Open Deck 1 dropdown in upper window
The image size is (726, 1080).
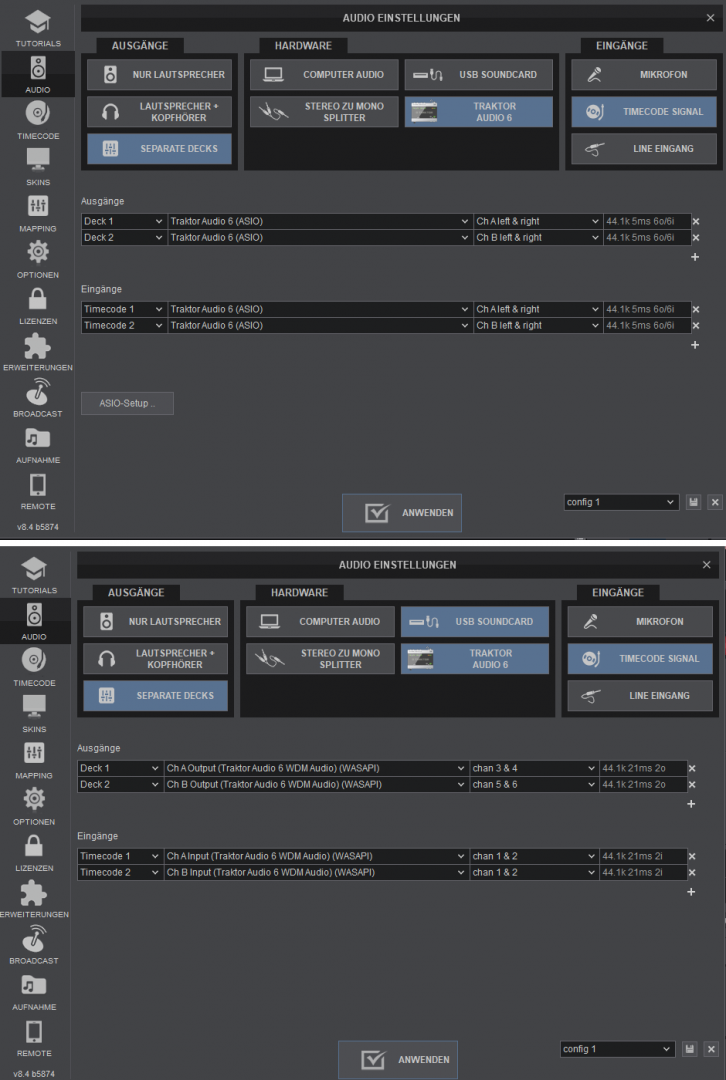tap(124, 221)
